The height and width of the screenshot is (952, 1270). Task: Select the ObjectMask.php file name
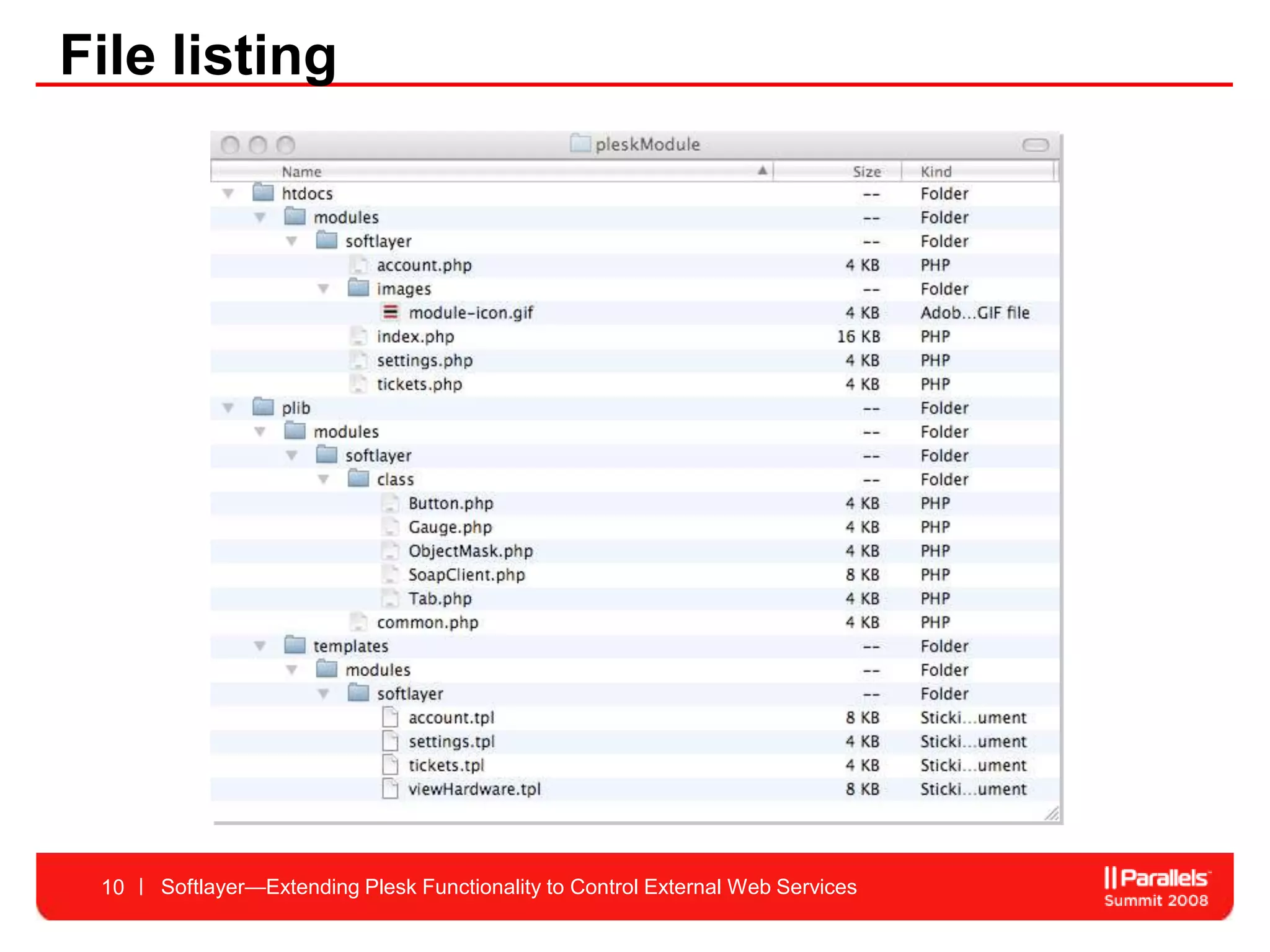pos(471,551)
